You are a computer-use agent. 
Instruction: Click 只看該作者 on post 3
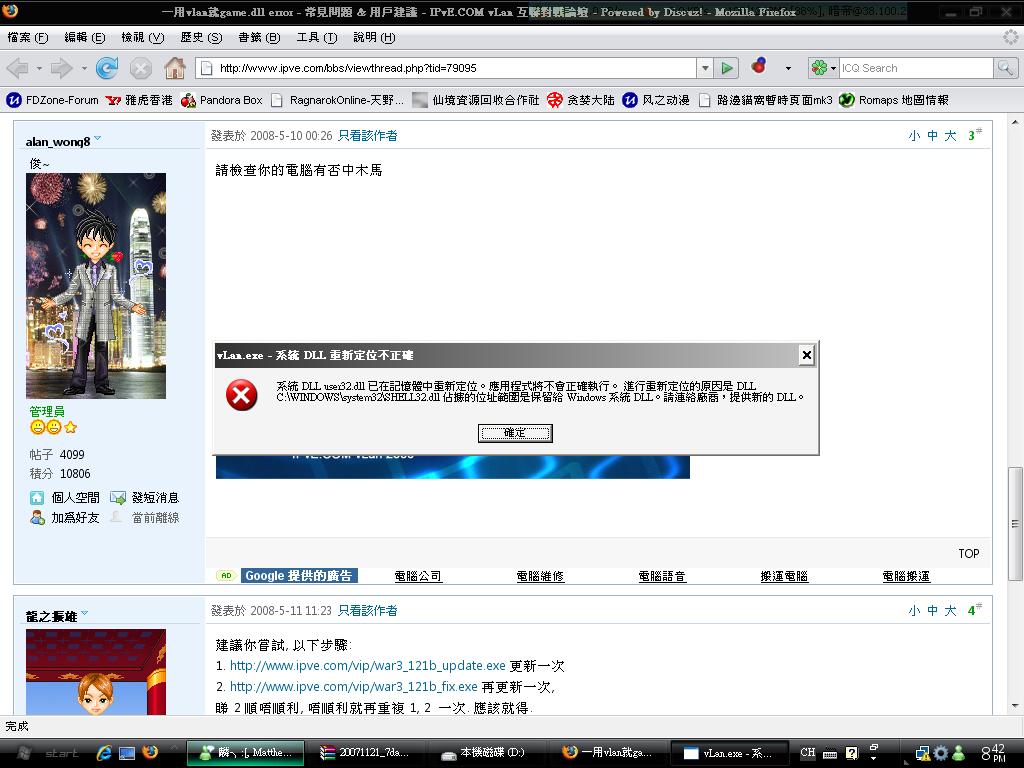(x=368, y=136)
